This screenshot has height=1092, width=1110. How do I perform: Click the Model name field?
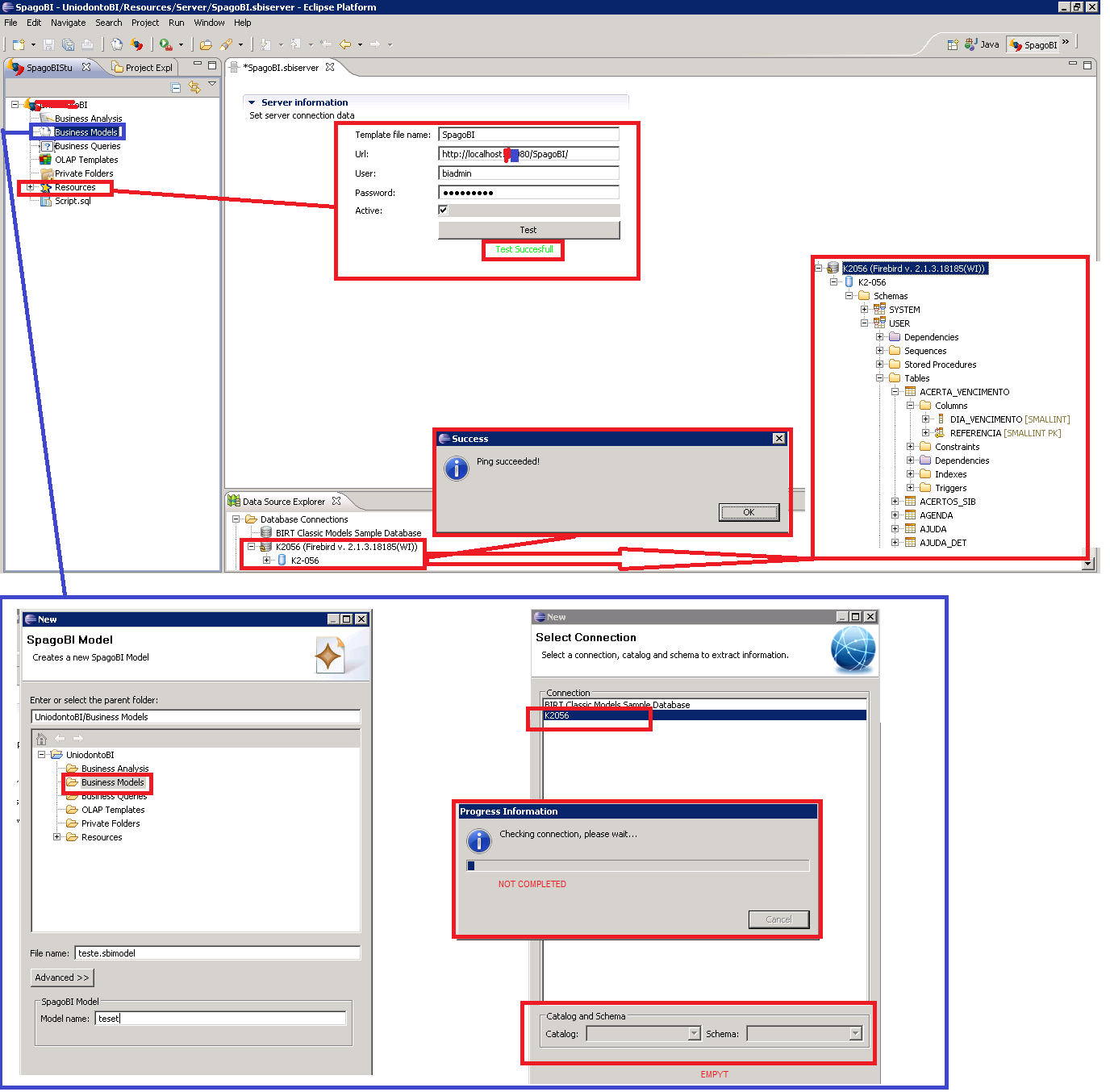coord(220,1019)
